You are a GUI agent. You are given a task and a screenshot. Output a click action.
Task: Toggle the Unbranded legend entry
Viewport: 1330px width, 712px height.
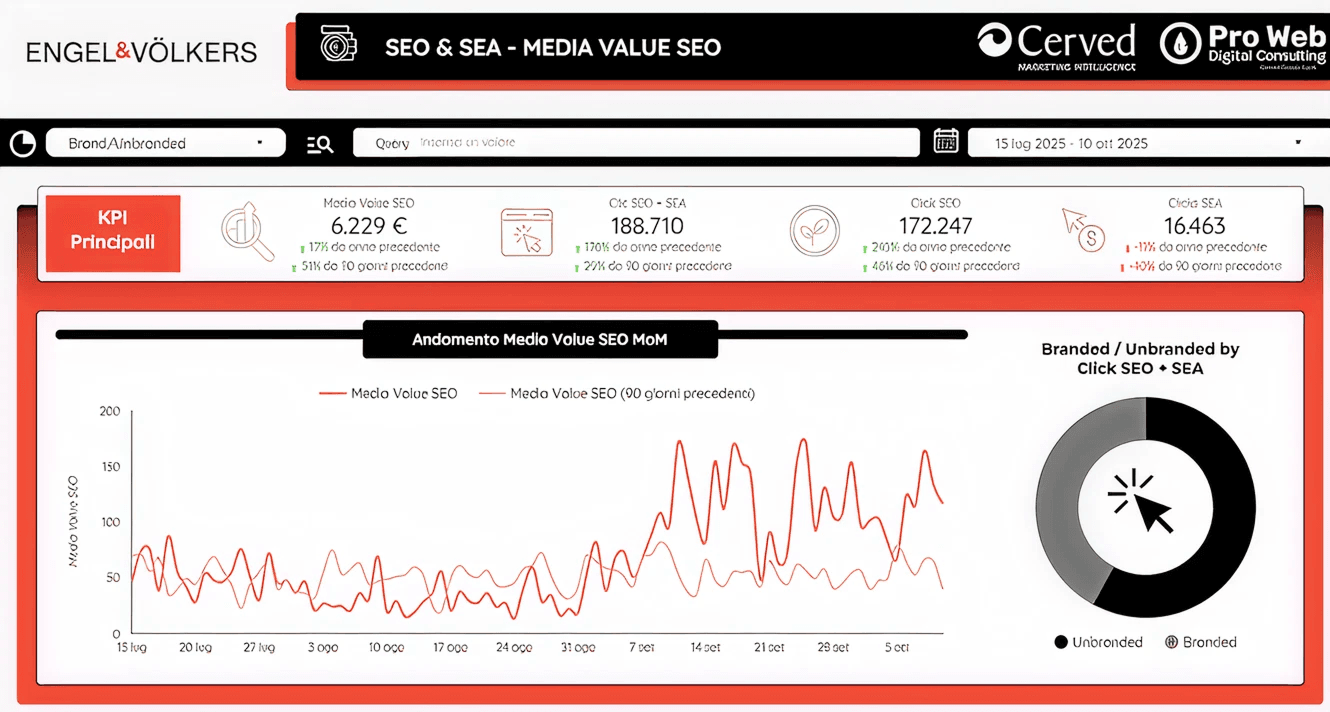[1098, 642]
